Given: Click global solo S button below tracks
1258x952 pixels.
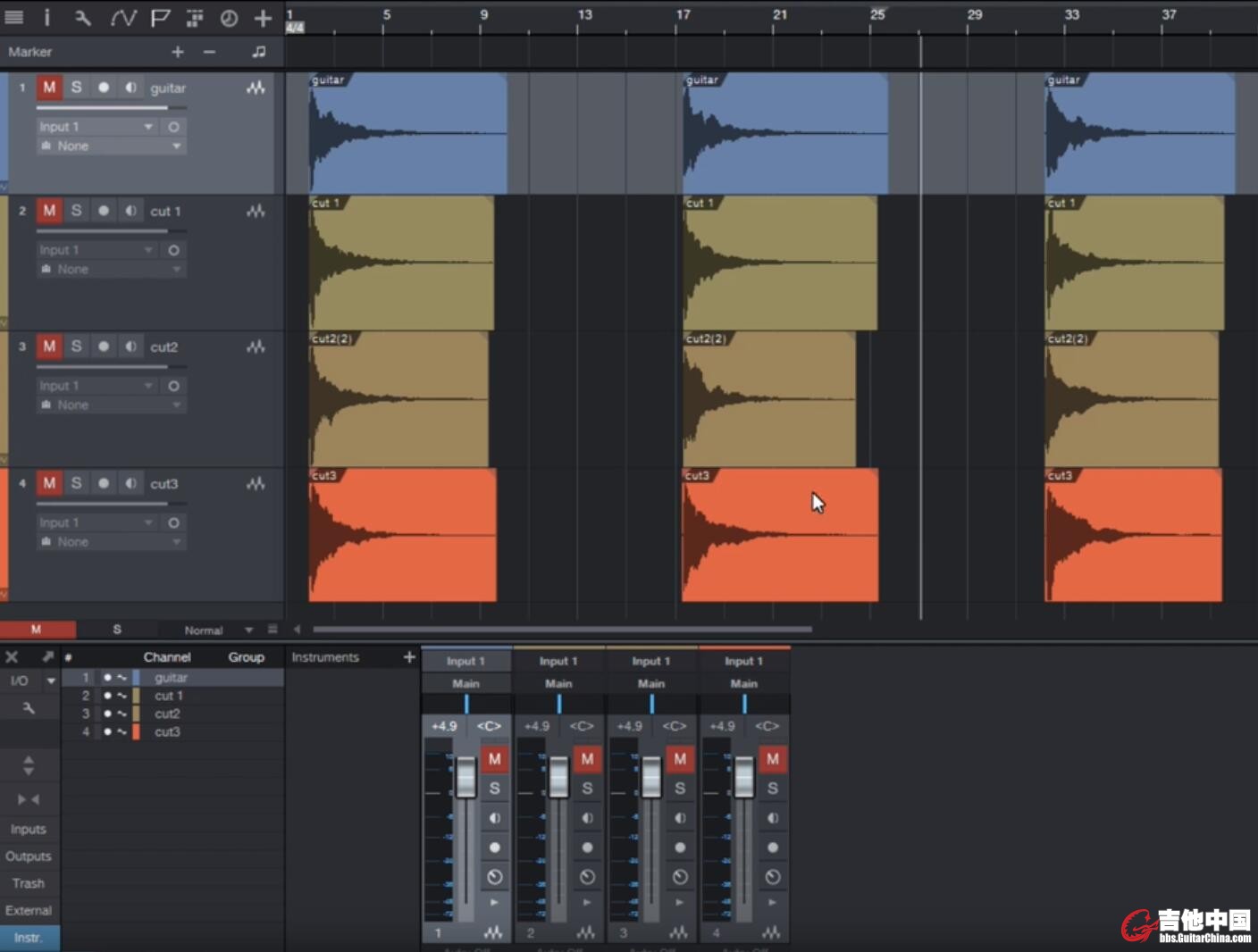Looking at the screenshot, I should tap(117, 630).
